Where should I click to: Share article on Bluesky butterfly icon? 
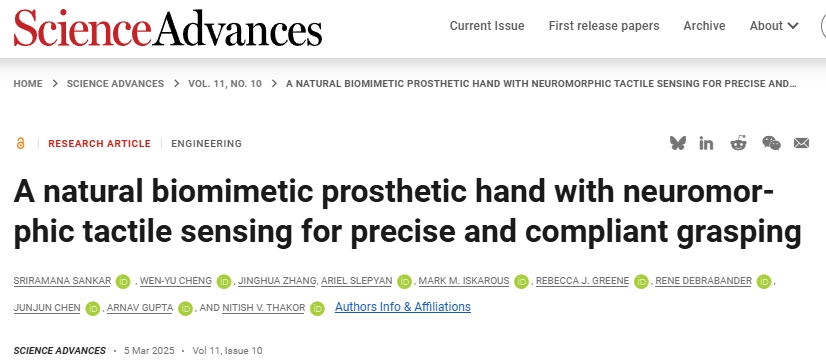[x=678, y=143]
